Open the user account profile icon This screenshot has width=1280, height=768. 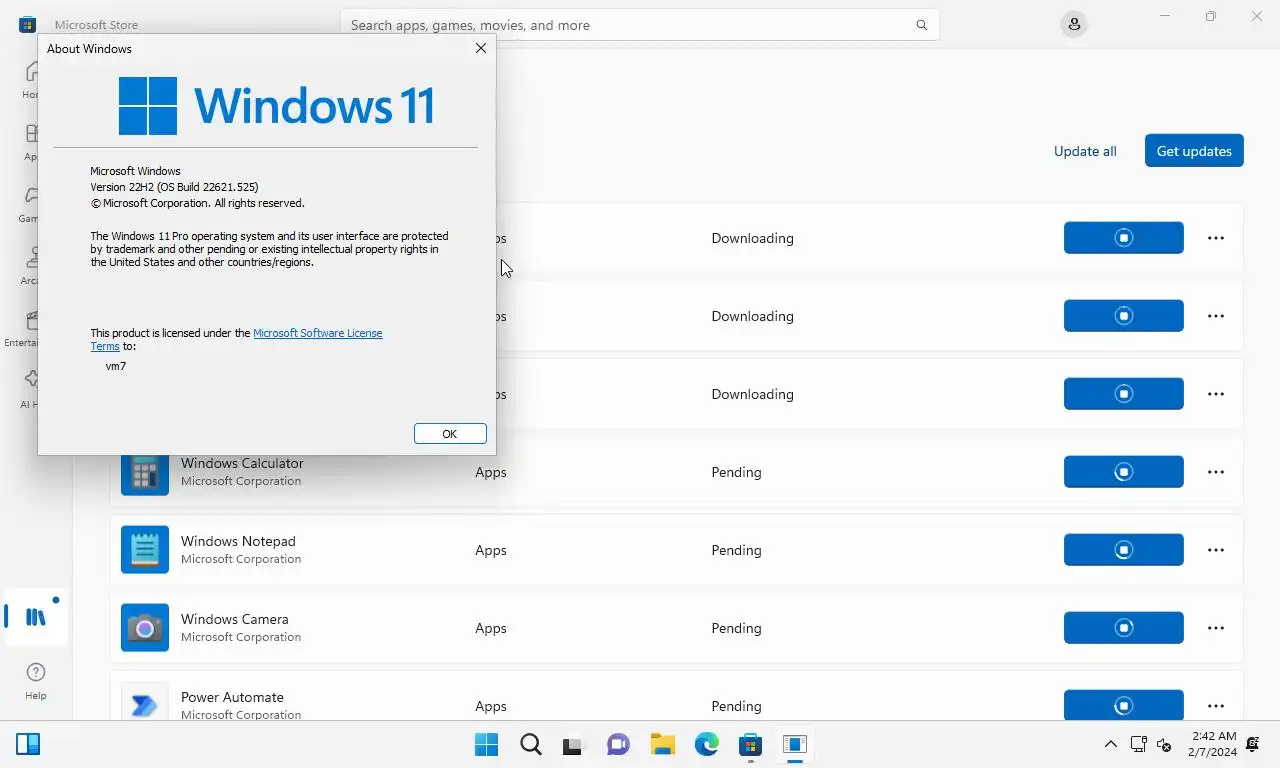(x=1074, y=24)
